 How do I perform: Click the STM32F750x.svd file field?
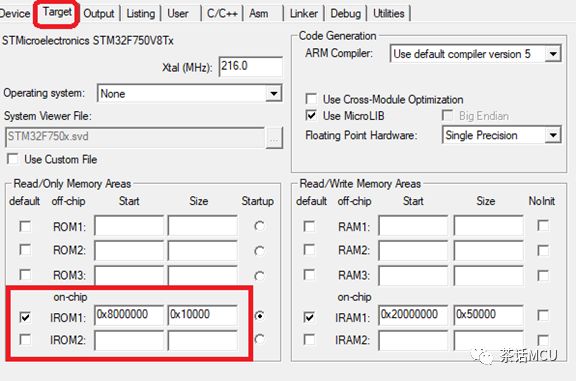[135, 137]
